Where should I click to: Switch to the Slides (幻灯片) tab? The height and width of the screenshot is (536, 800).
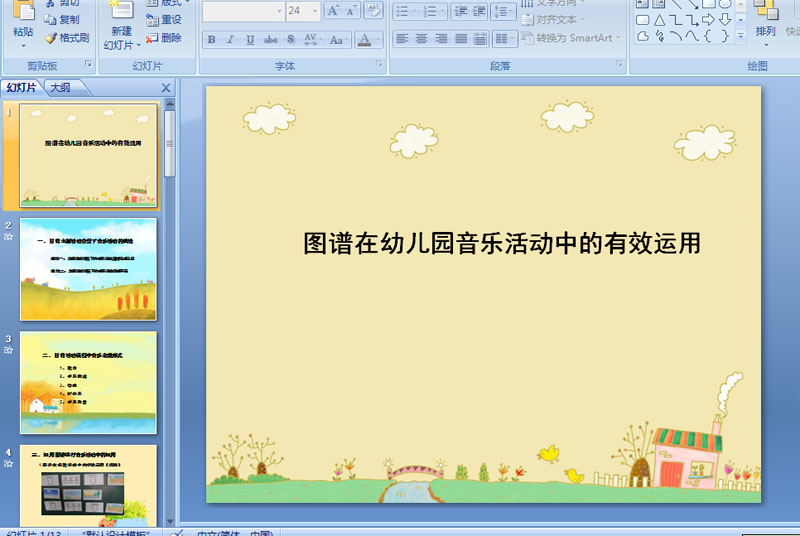tap(22, 88)
